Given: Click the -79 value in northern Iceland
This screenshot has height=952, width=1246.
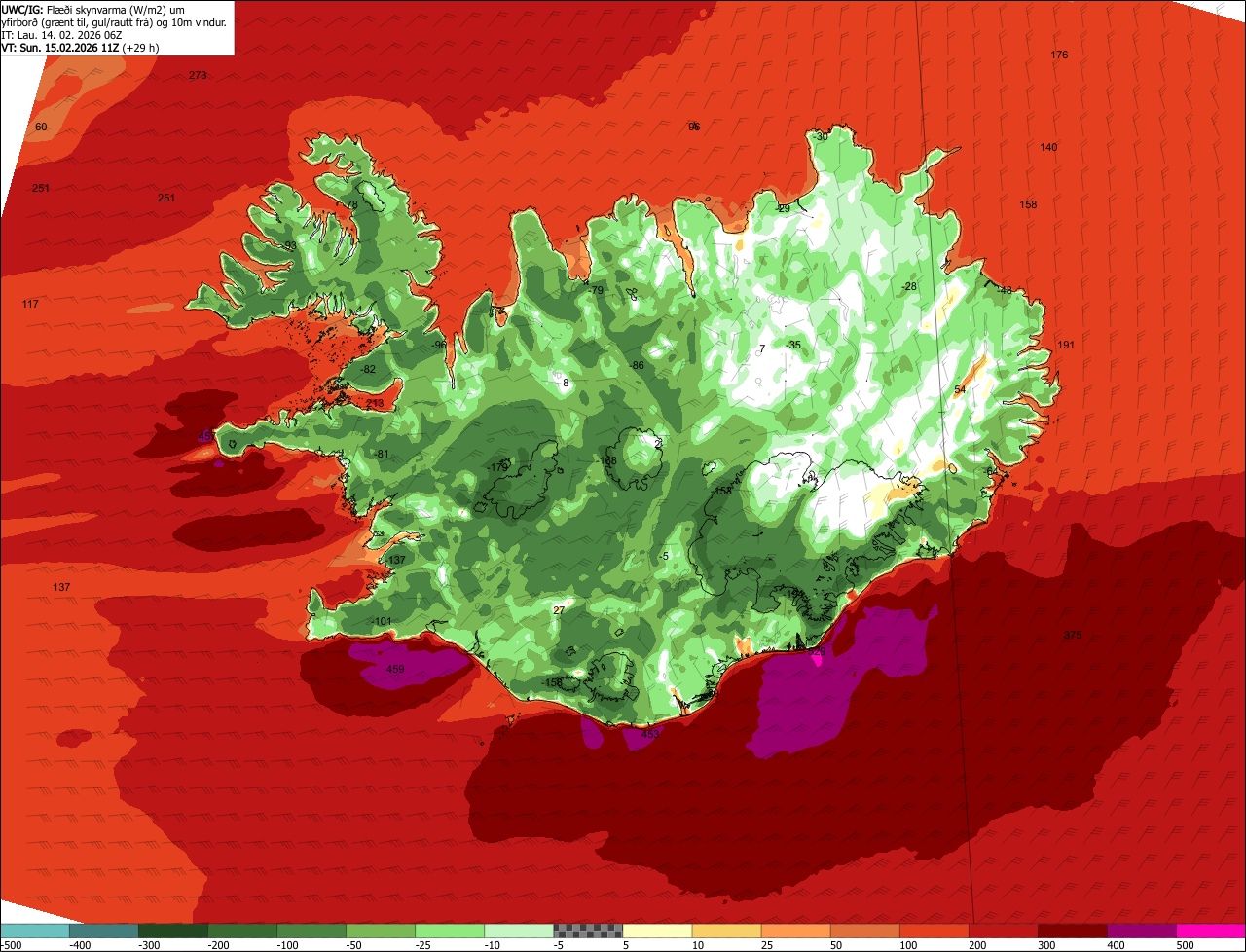Looking at the screenshot, I should 597,290.
